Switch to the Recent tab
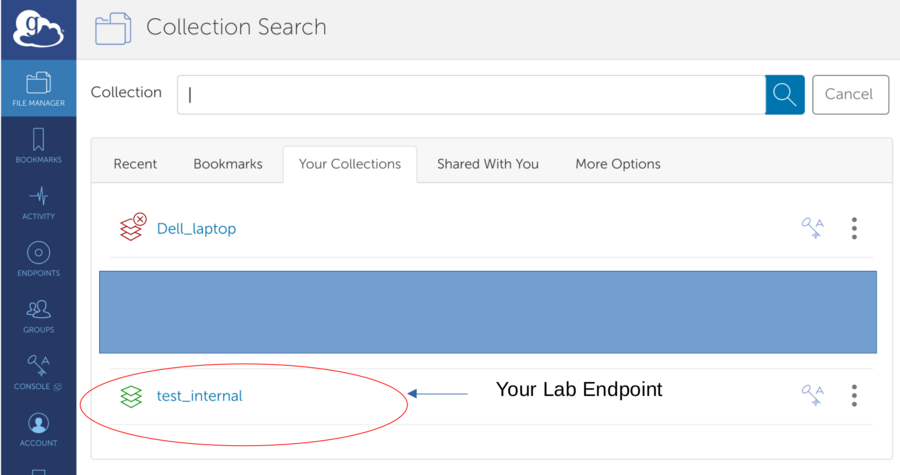 pos(135,164)
